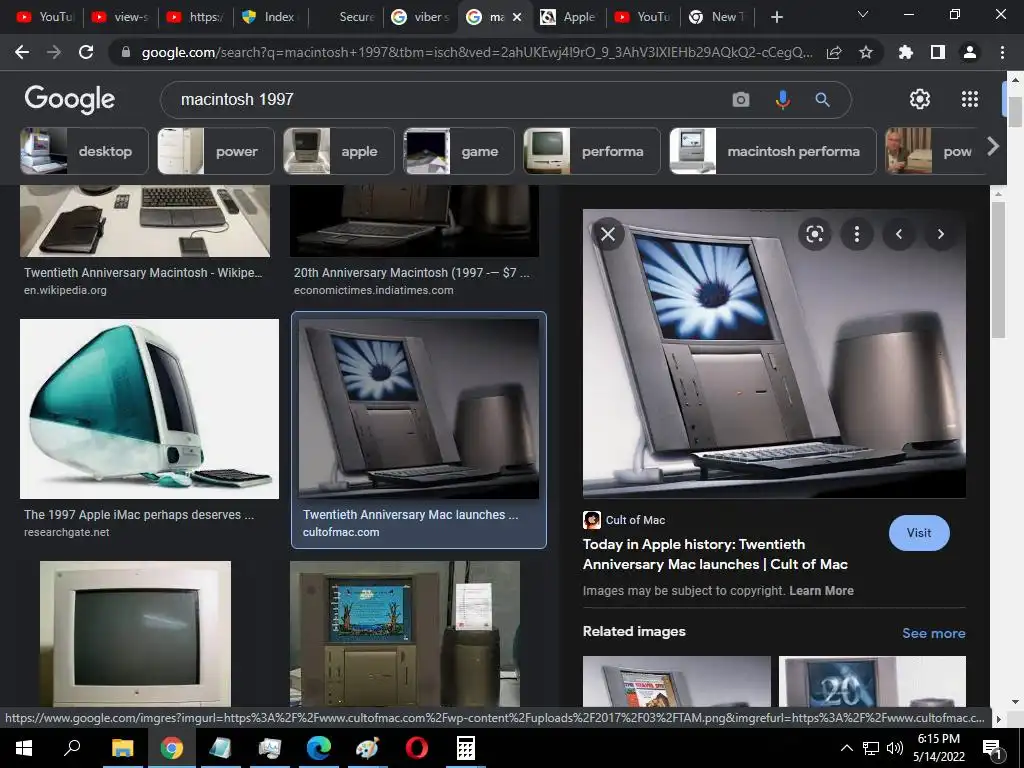Open File Explorer from taskbar

pyautogui.click(x=122, y=748)
